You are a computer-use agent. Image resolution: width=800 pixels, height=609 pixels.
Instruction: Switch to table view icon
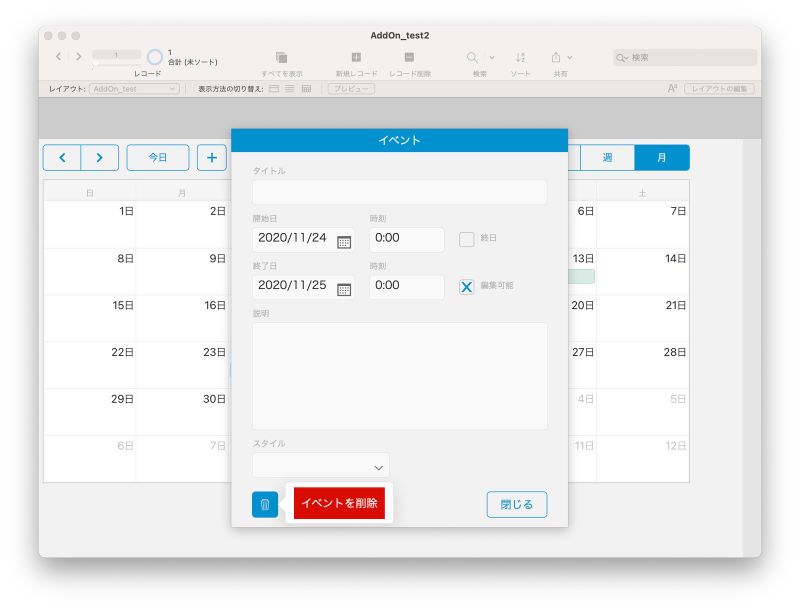click(x=306, y=89)
